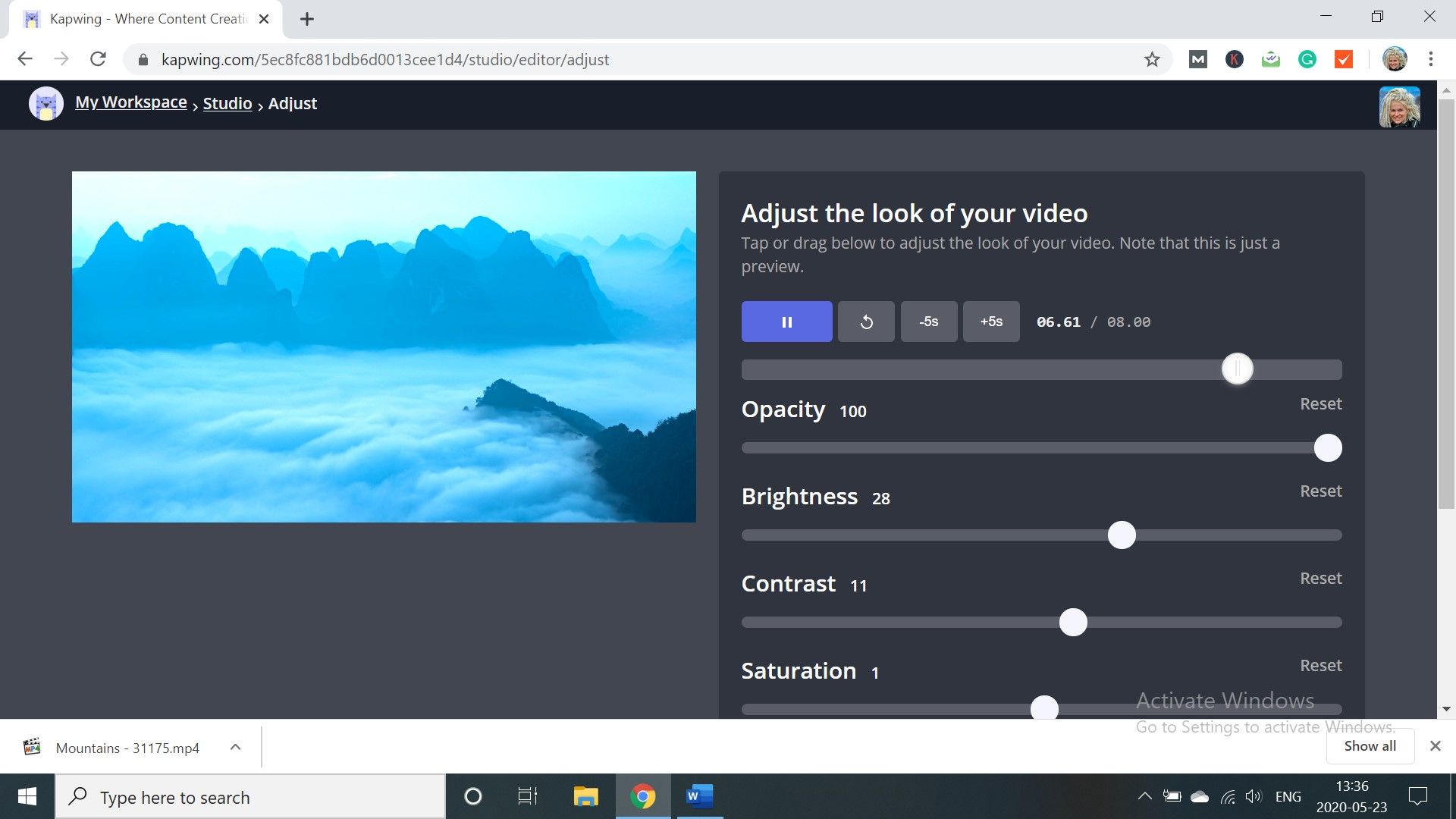Image resolution: width=1456 pixels, height=819 pixels.
Task: Open the Chrome three-dot menu
Action: pos(1430,59)
